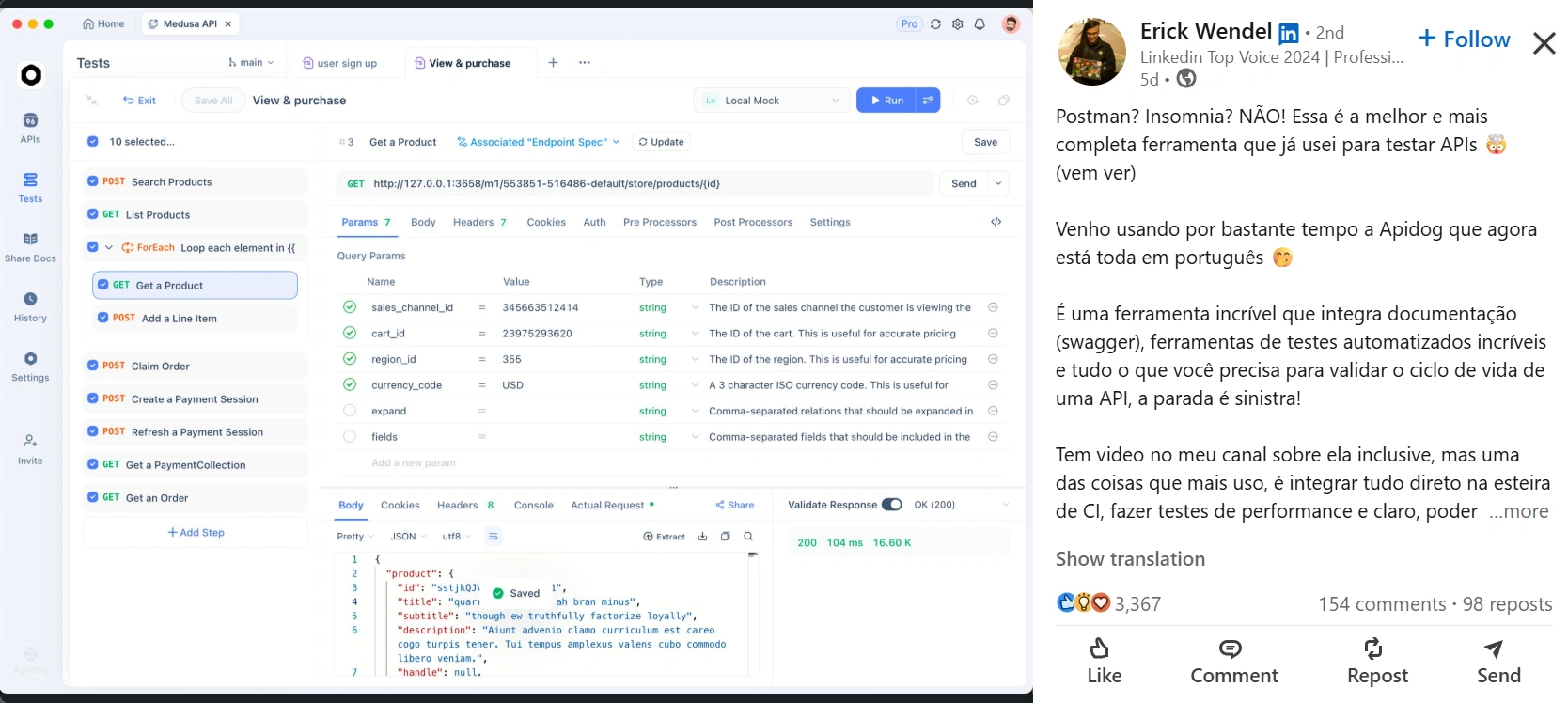The height and width of the screenshot is (703, 1568).
Task: Open the Local Mock environment dropdown
Action: tap(771, 101)
